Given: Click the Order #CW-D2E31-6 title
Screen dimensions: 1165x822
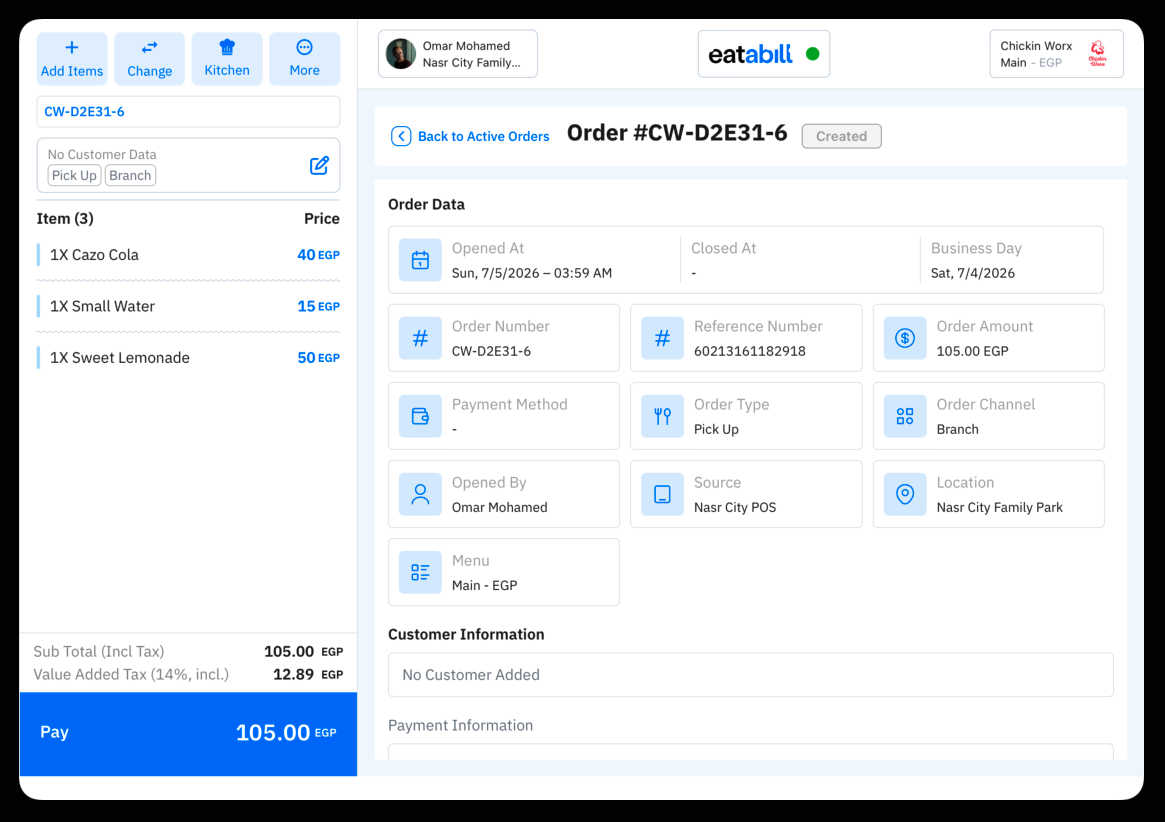Looking at the screenshot, I should pos(677,133).
